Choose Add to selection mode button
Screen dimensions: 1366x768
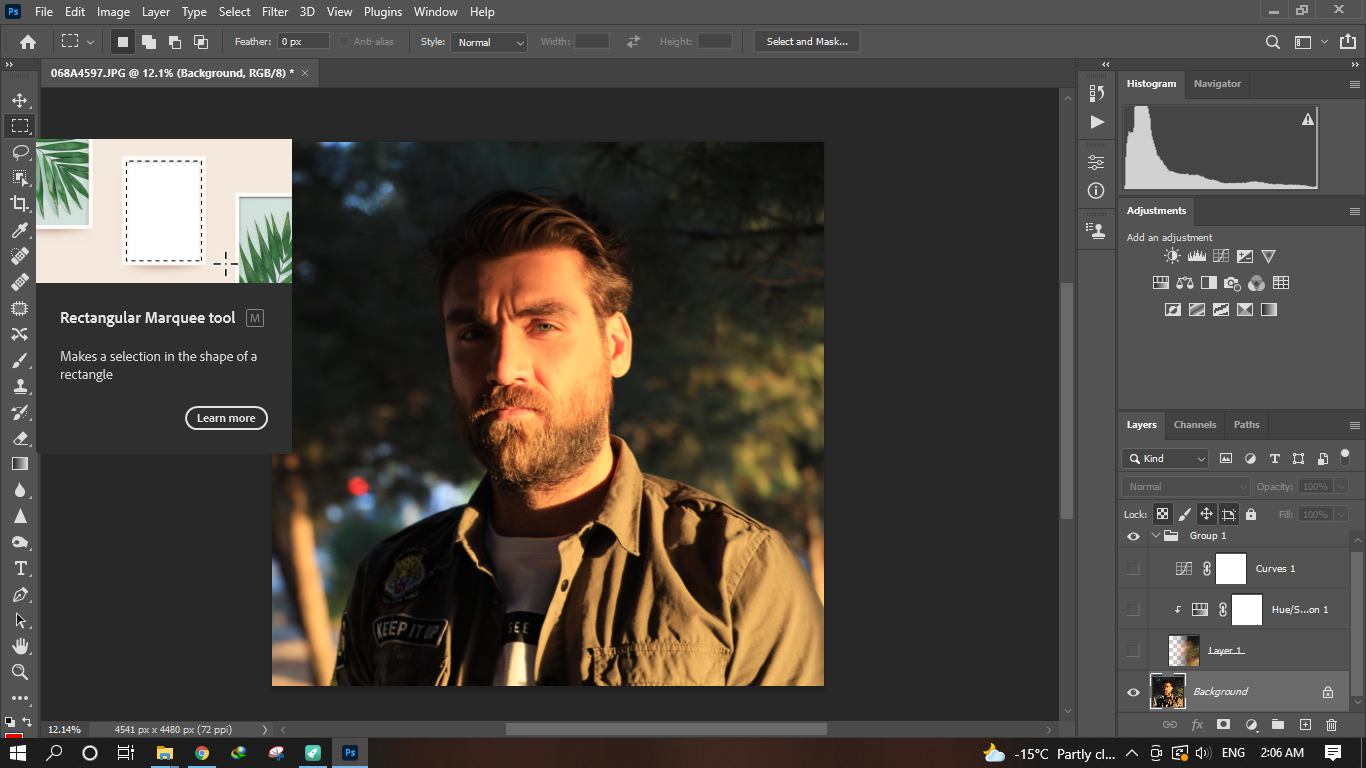coord(148,42)
